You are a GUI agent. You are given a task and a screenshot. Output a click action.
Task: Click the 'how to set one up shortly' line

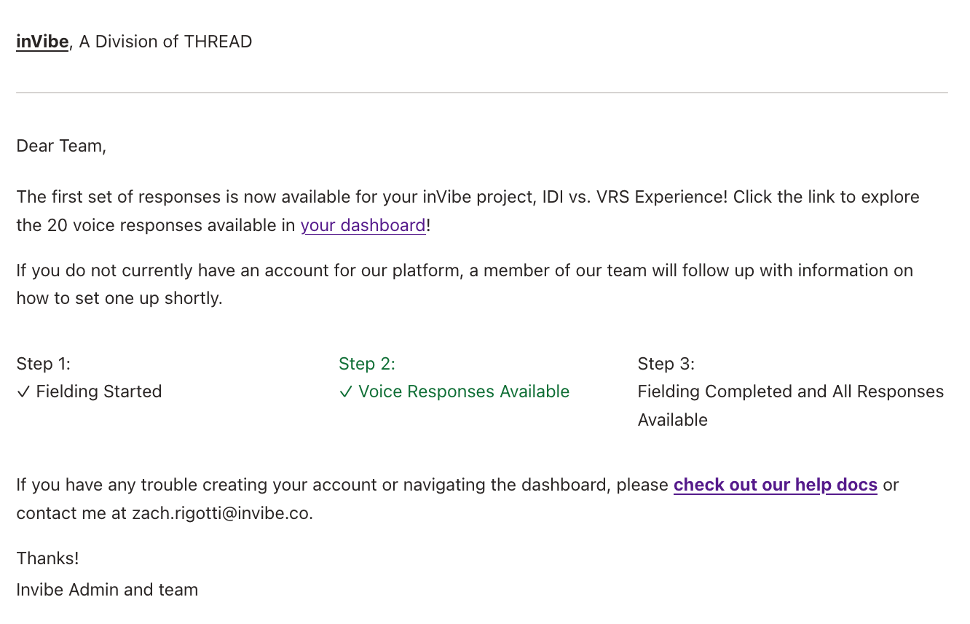[119, 298]
